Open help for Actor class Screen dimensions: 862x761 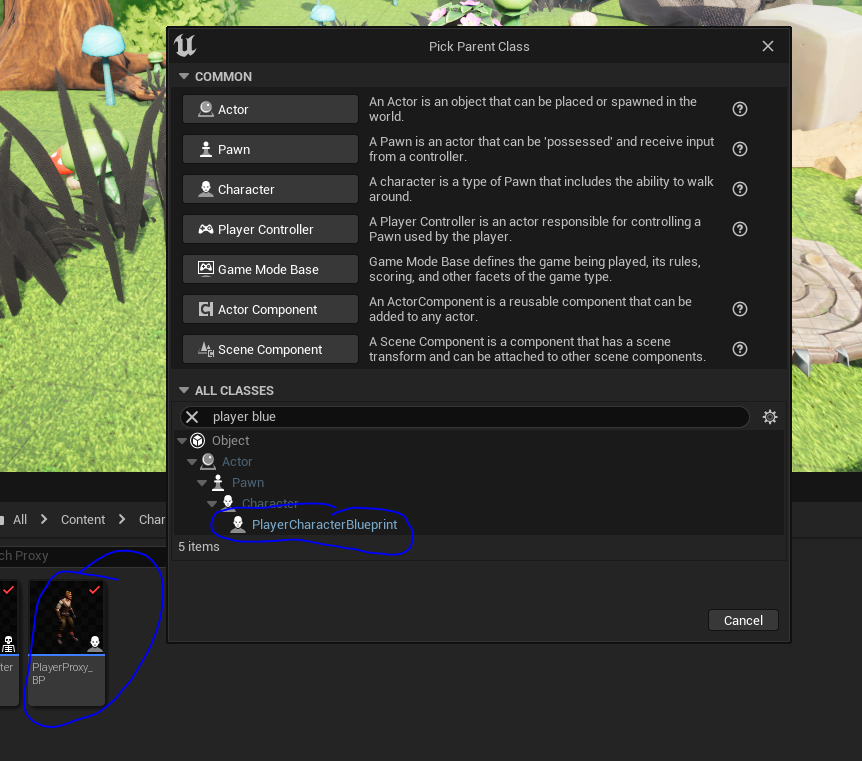[740, 109]
